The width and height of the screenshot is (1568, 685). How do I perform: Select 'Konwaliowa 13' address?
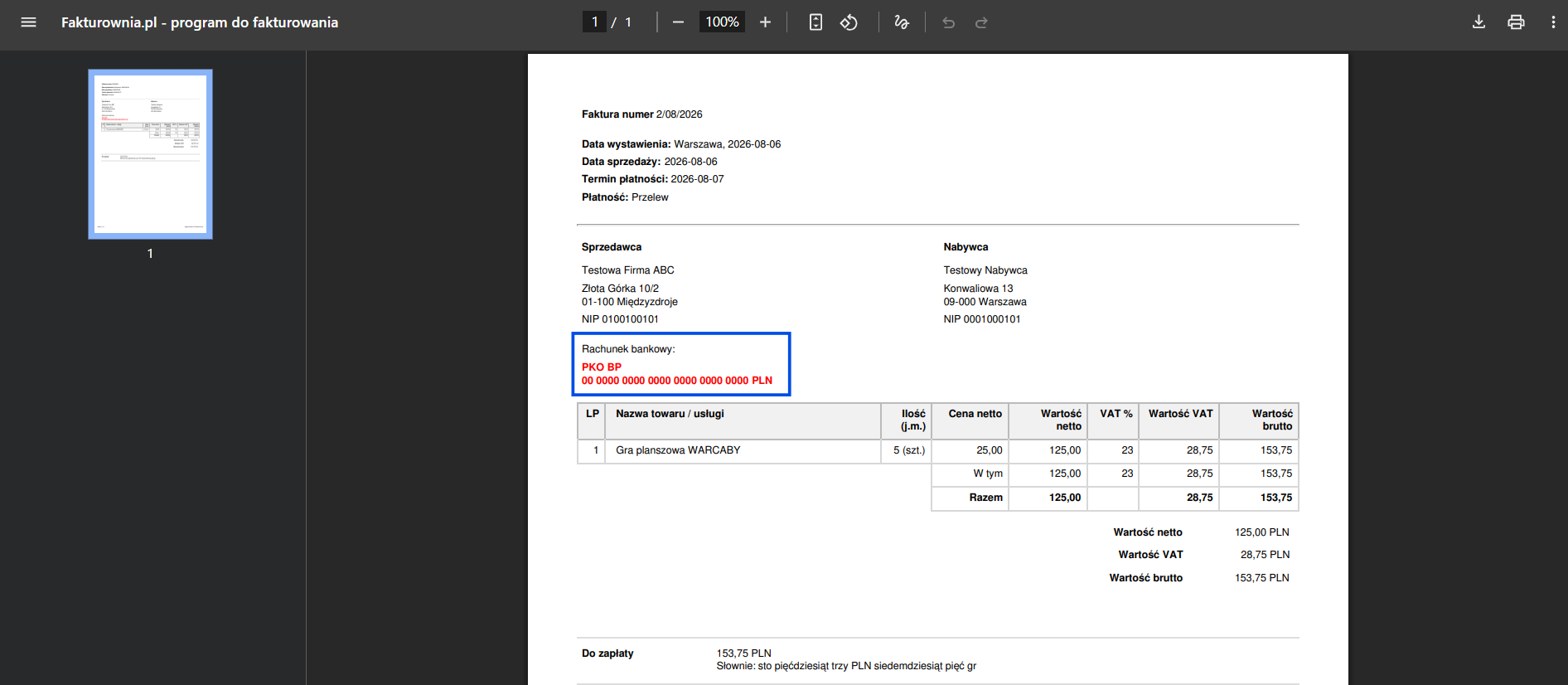(978, 289)
